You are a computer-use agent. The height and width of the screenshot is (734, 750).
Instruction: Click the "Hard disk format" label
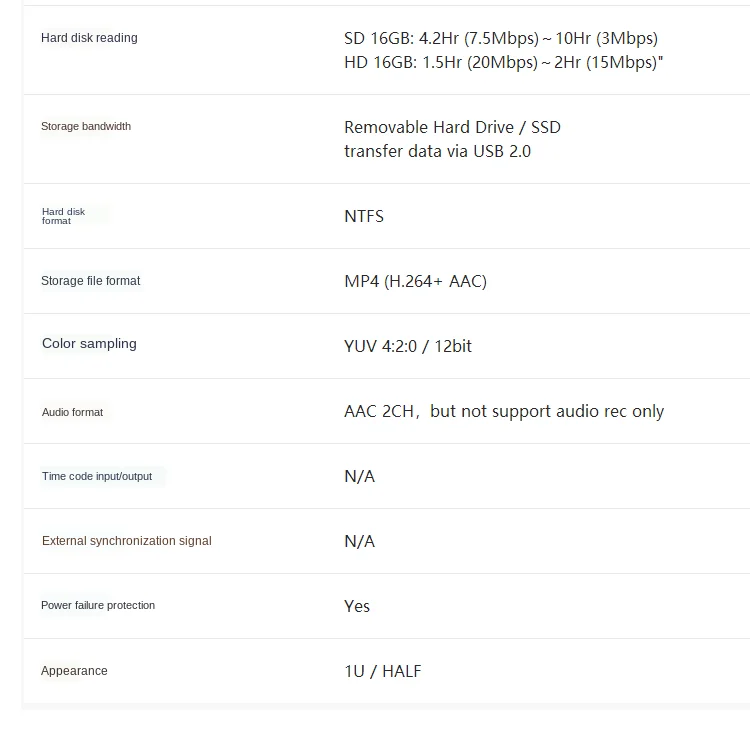coord(63,216)
